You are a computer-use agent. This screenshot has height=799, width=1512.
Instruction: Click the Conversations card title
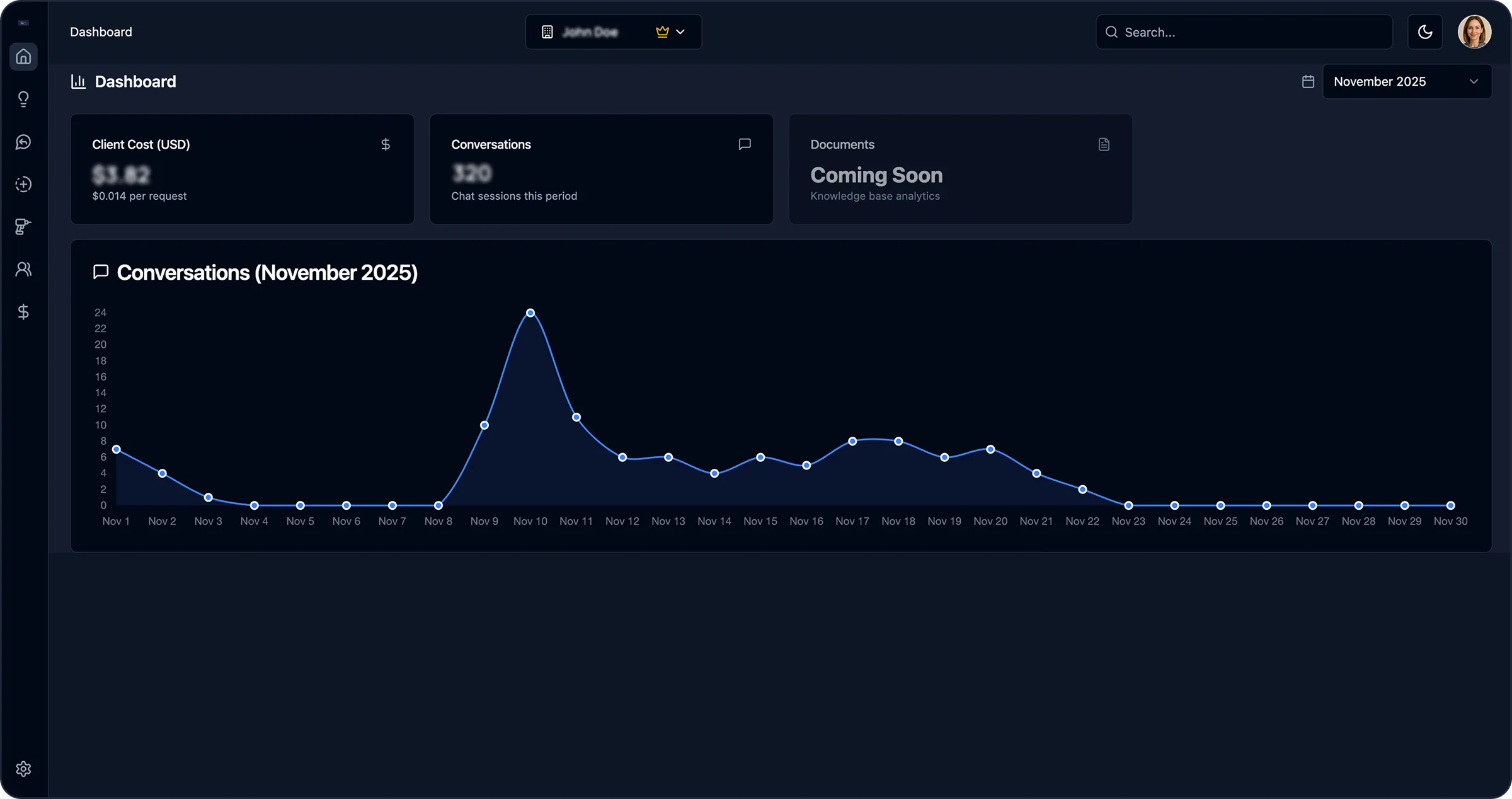(x=491, y=144)
